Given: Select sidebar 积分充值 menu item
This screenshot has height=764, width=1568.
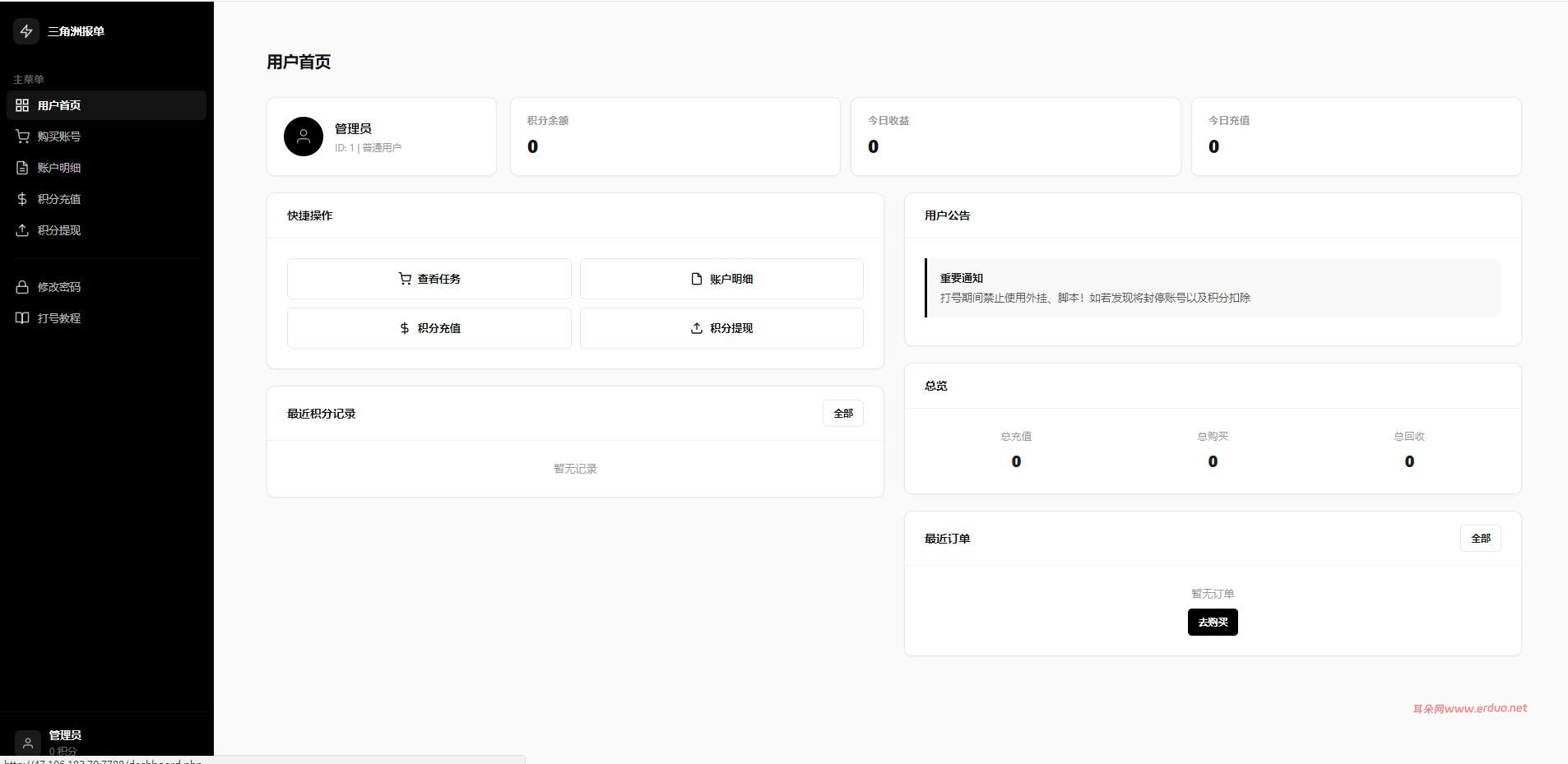Looking at the screenshot, I should [106, 199].
